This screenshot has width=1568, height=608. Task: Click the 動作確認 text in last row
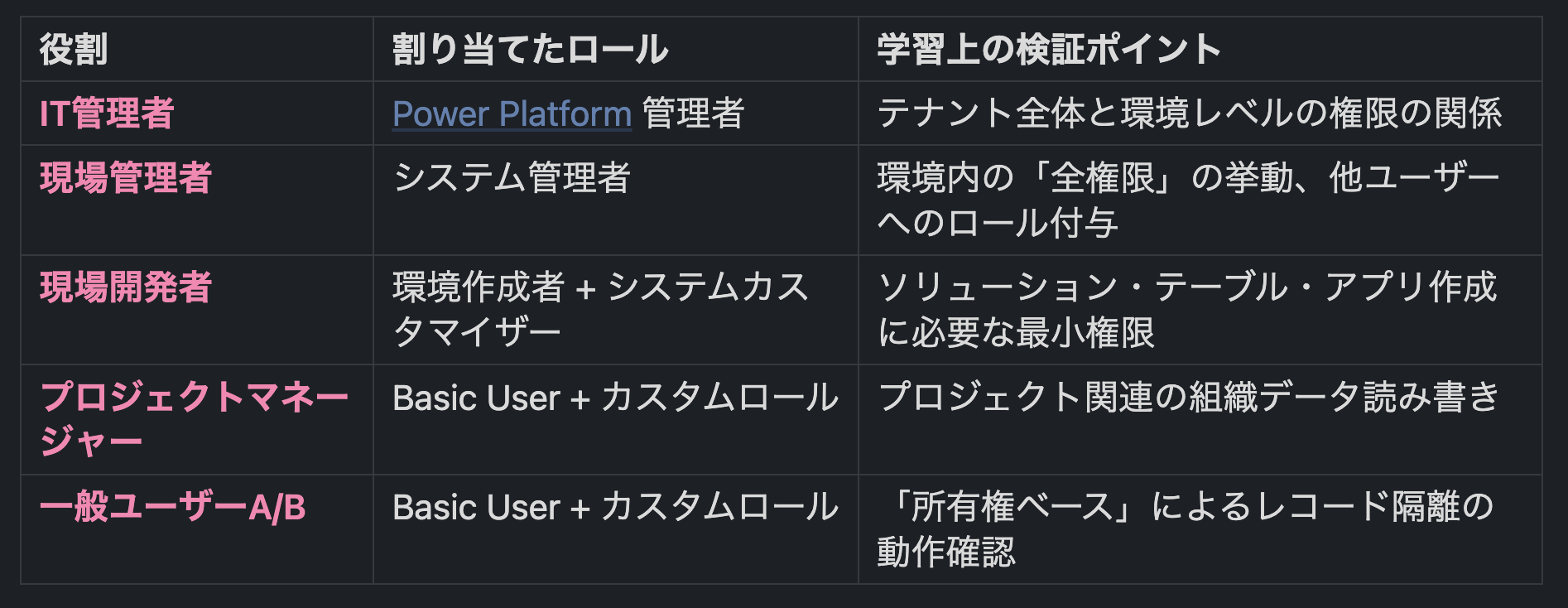point(946,552)
